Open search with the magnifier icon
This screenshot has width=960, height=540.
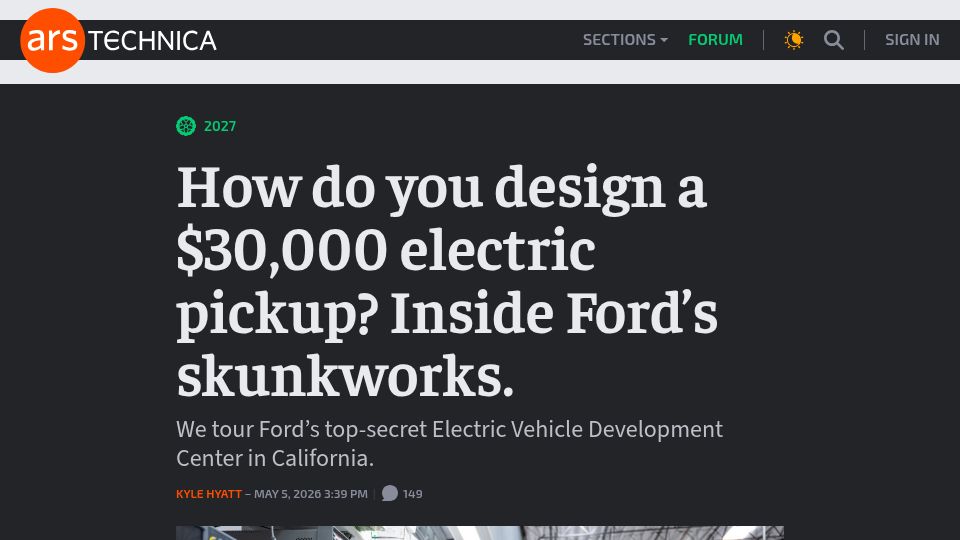(833, 40)
